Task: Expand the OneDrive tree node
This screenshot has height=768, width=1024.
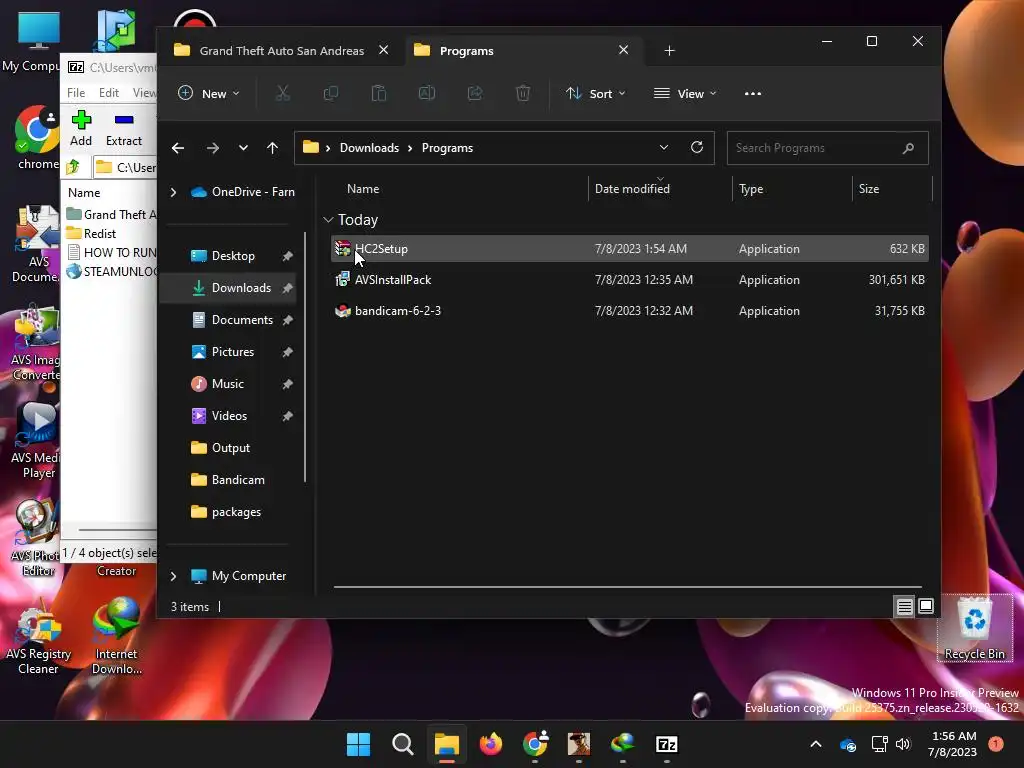Action: click(173, 192)
